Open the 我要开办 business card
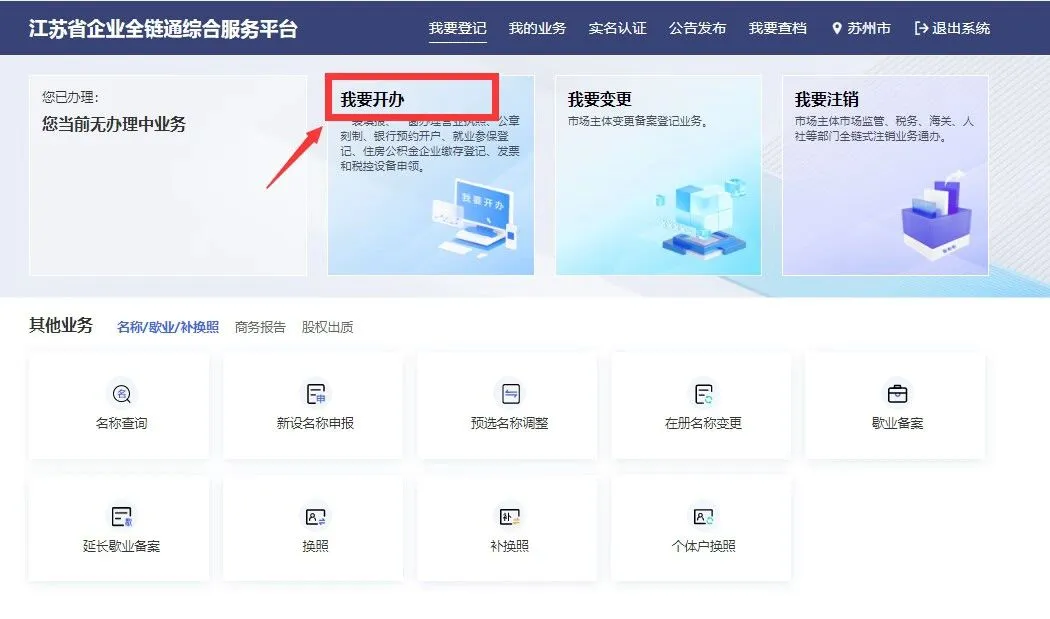Image resolution: width=1050 pixels, height=619 pixels. (431, 175)
